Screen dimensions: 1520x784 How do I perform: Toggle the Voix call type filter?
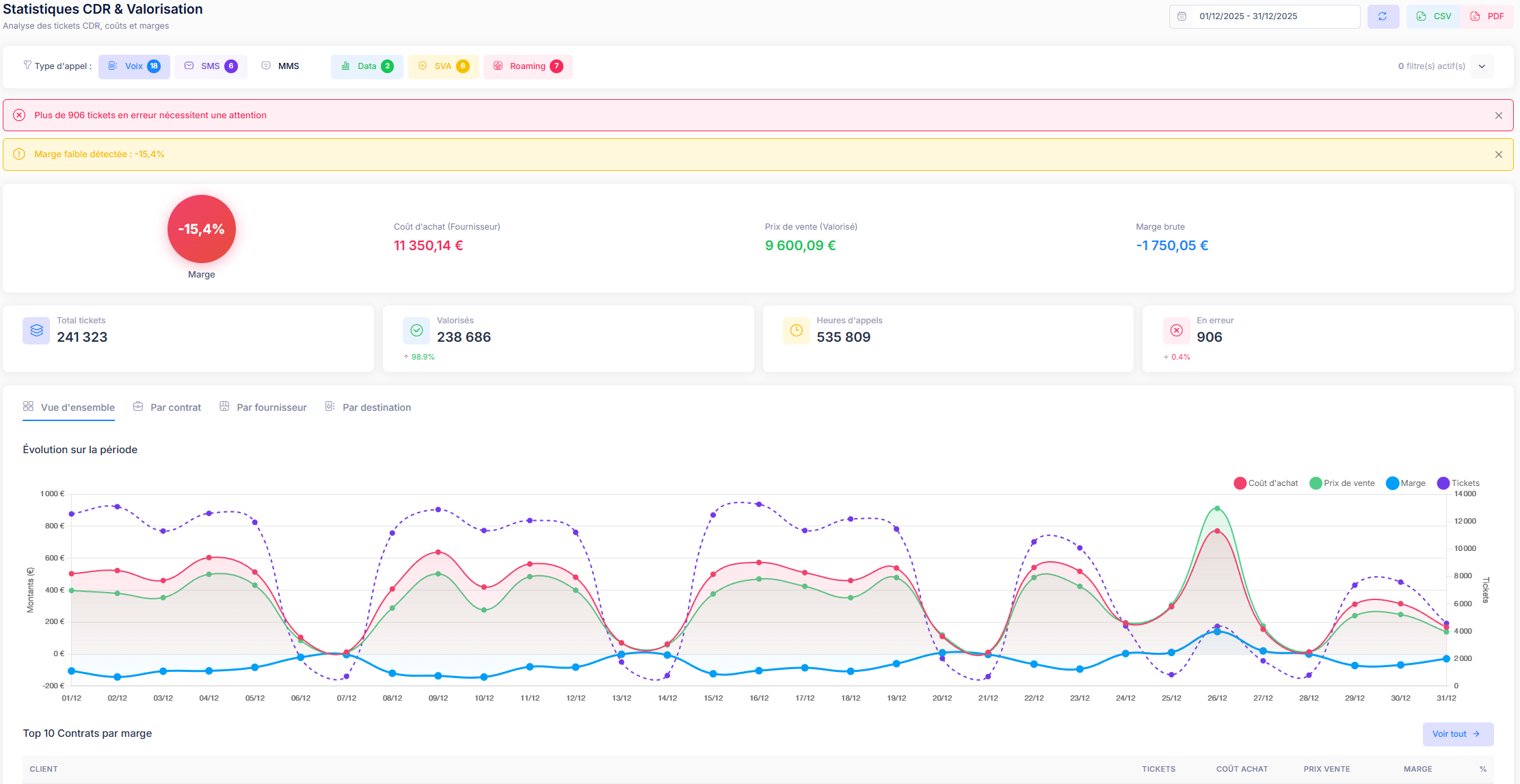point(134,66)
